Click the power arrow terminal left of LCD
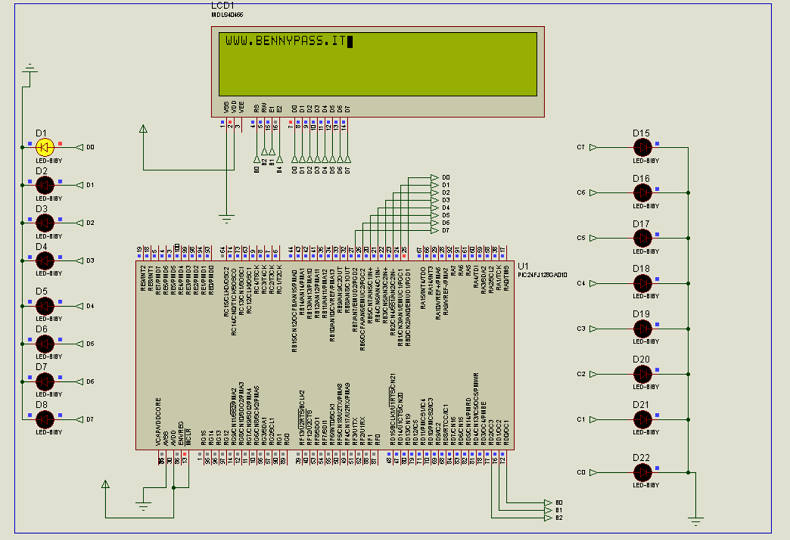 coord(143,129)
